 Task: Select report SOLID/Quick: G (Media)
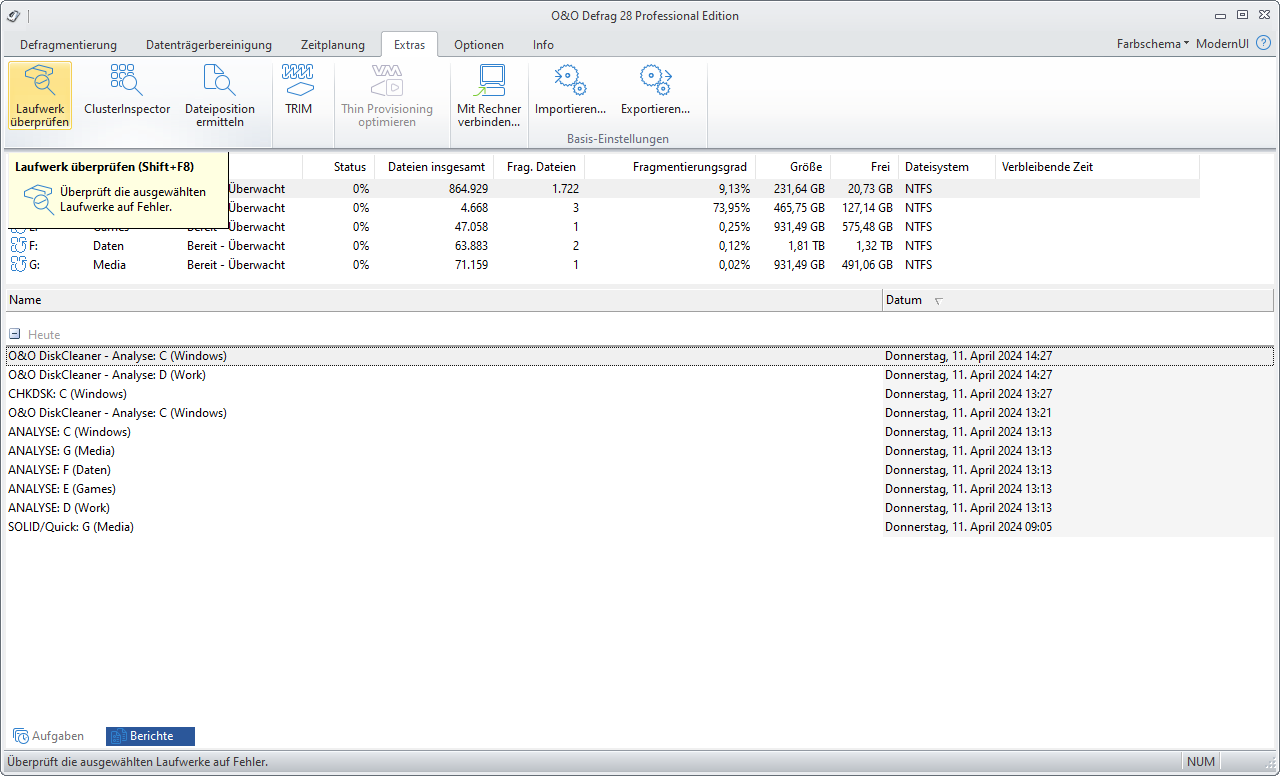tap(640, 527)
